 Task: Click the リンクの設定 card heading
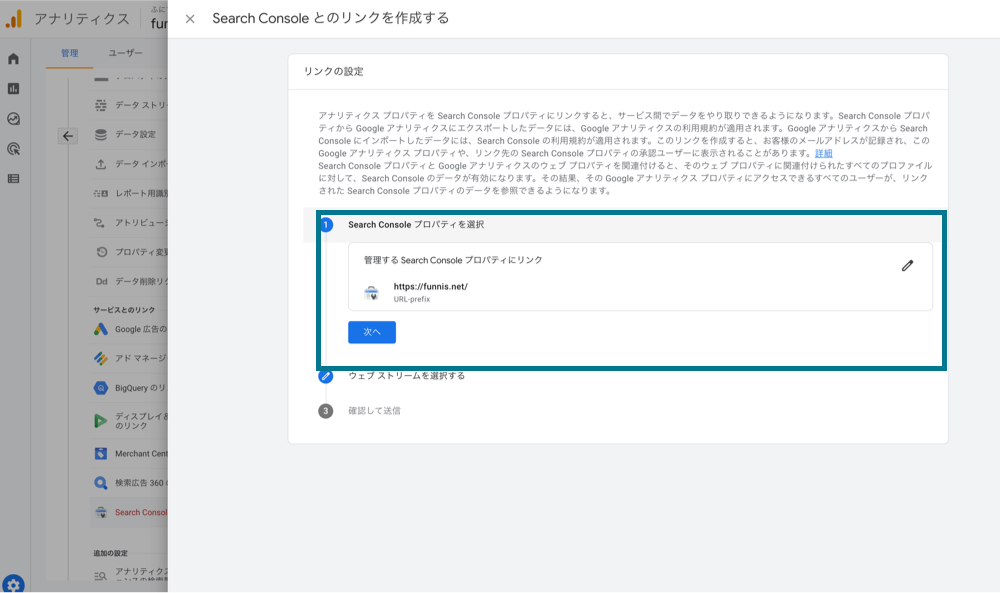coord(334,71)
